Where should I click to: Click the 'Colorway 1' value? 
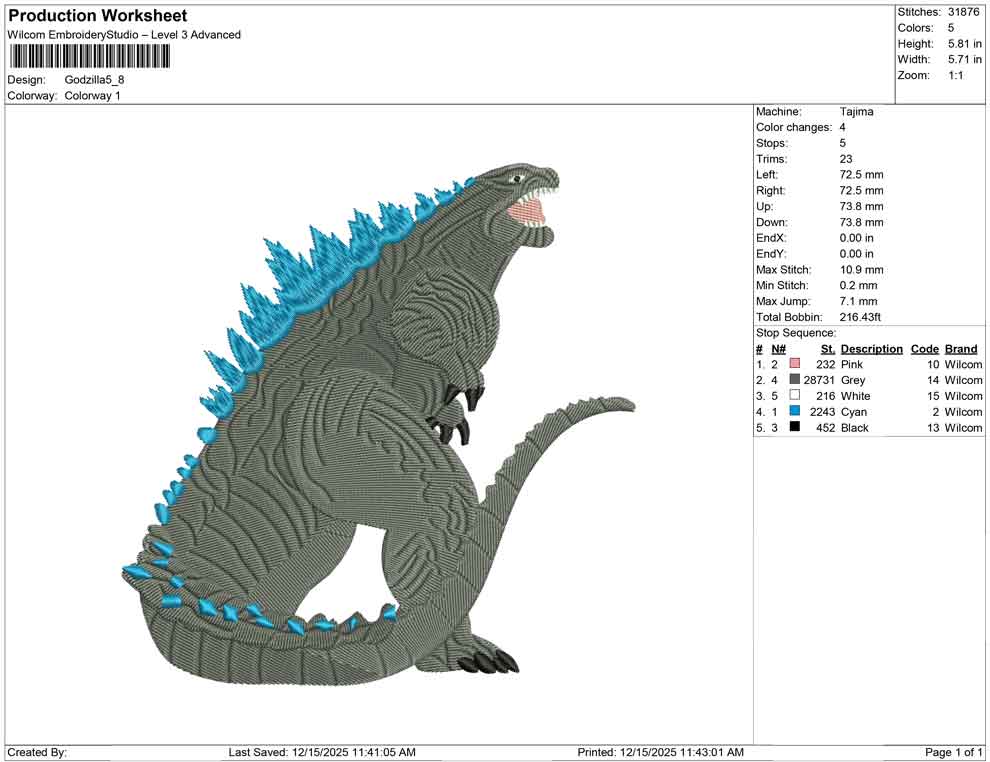pos(92,96)
